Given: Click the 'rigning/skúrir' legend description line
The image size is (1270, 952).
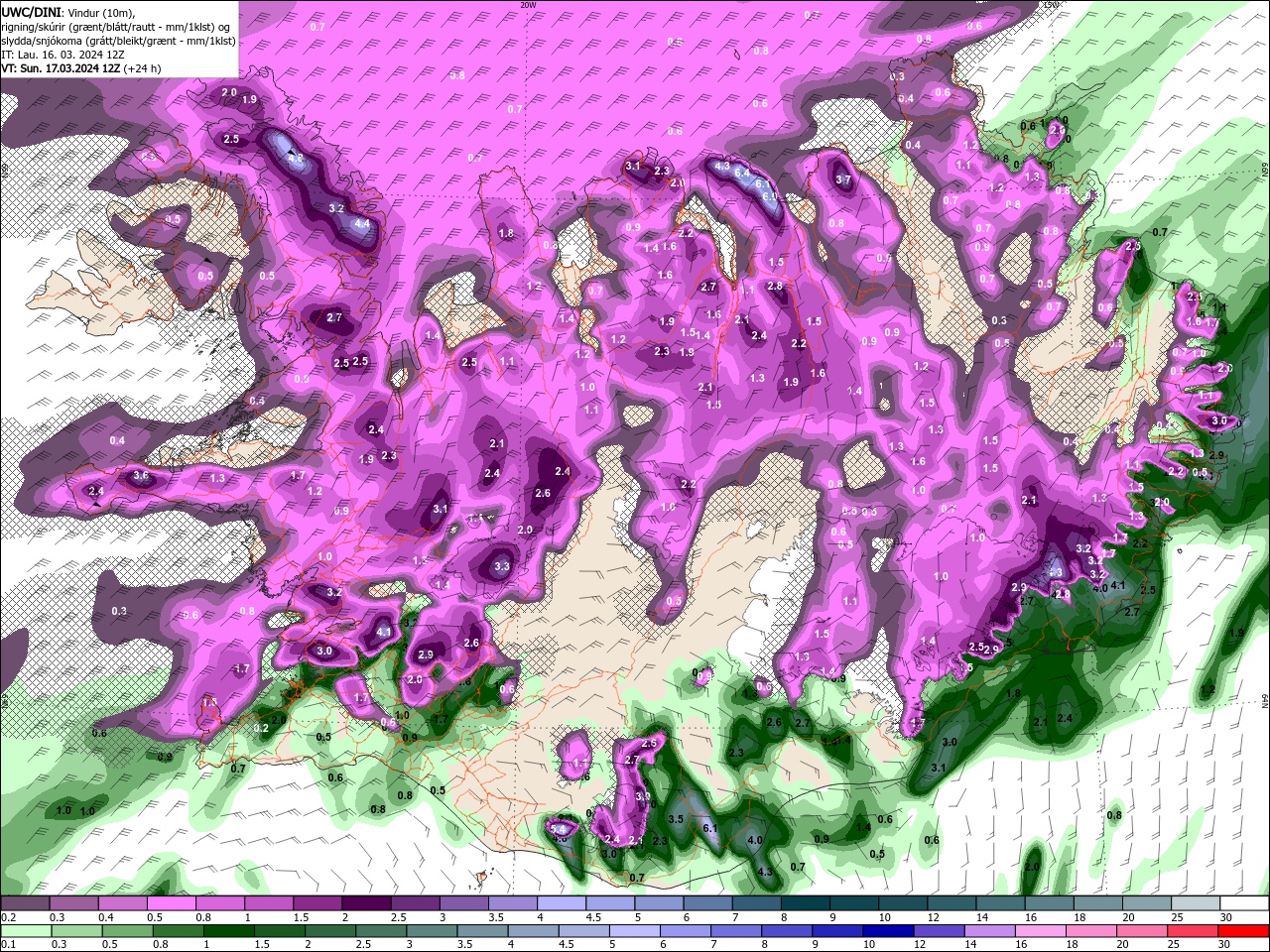Looking at the screenshot, I should click(116, 26).
